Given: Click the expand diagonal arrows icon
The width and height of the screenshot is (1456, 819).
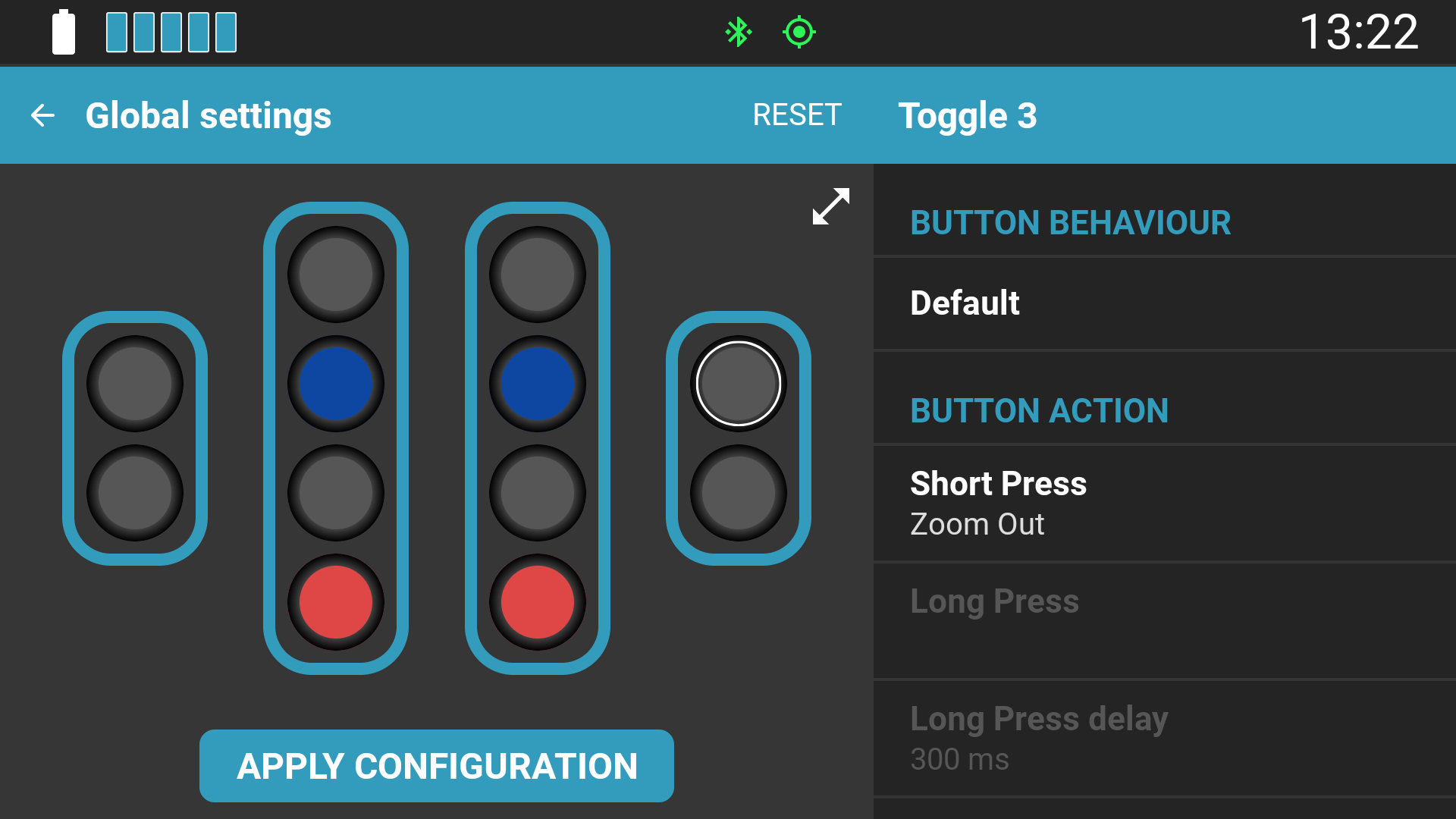Looking at the screenshot, I should (x=831, y=206).
